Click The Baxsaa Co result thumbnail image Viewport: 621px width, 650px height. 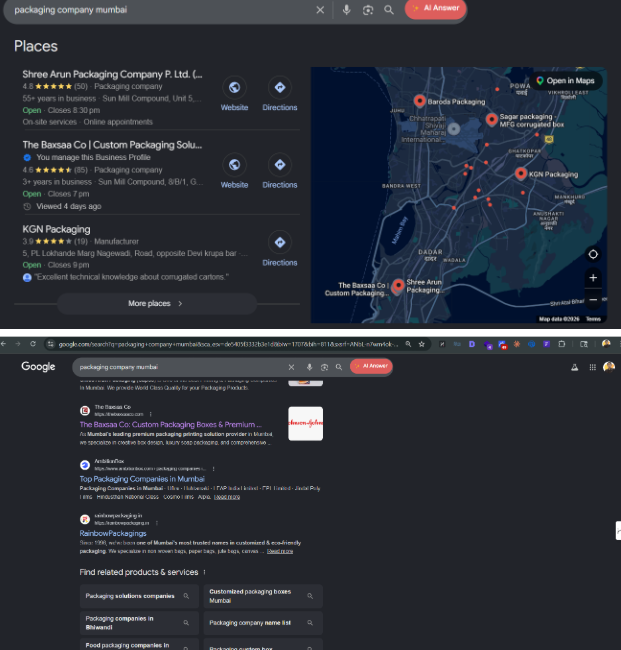[306, 423]
